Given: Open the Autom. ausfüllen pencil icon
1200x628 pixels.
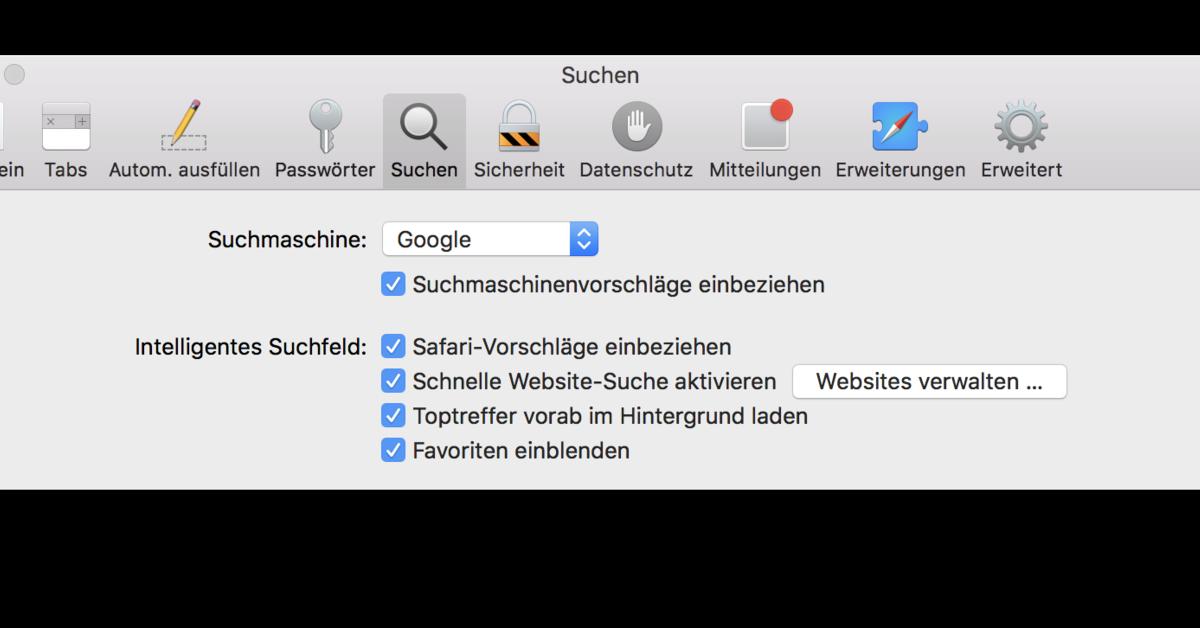Looking at the screenshot, I should 184,125.
